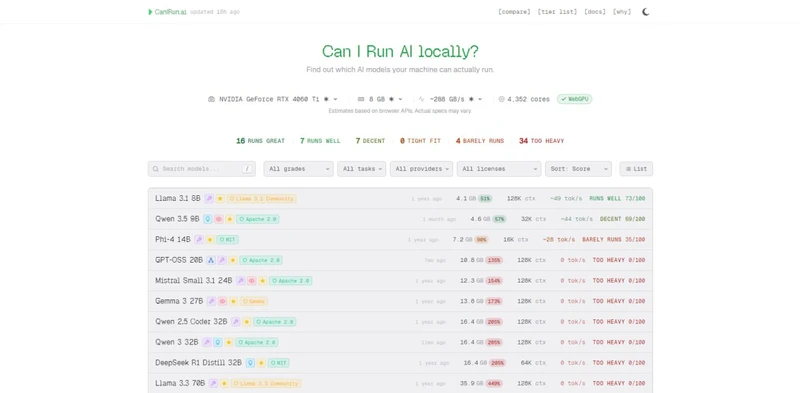Click the blue lightbulb icon on Qwen 3.5 9B

click(208, 219)
